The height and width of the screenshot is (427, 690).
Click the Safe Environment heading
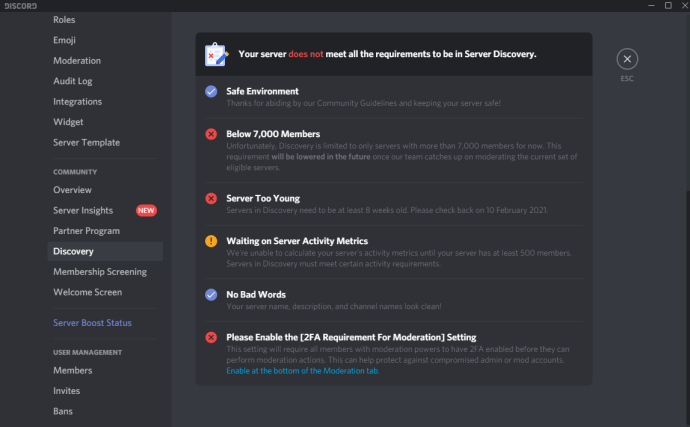(x=262, y=91)
